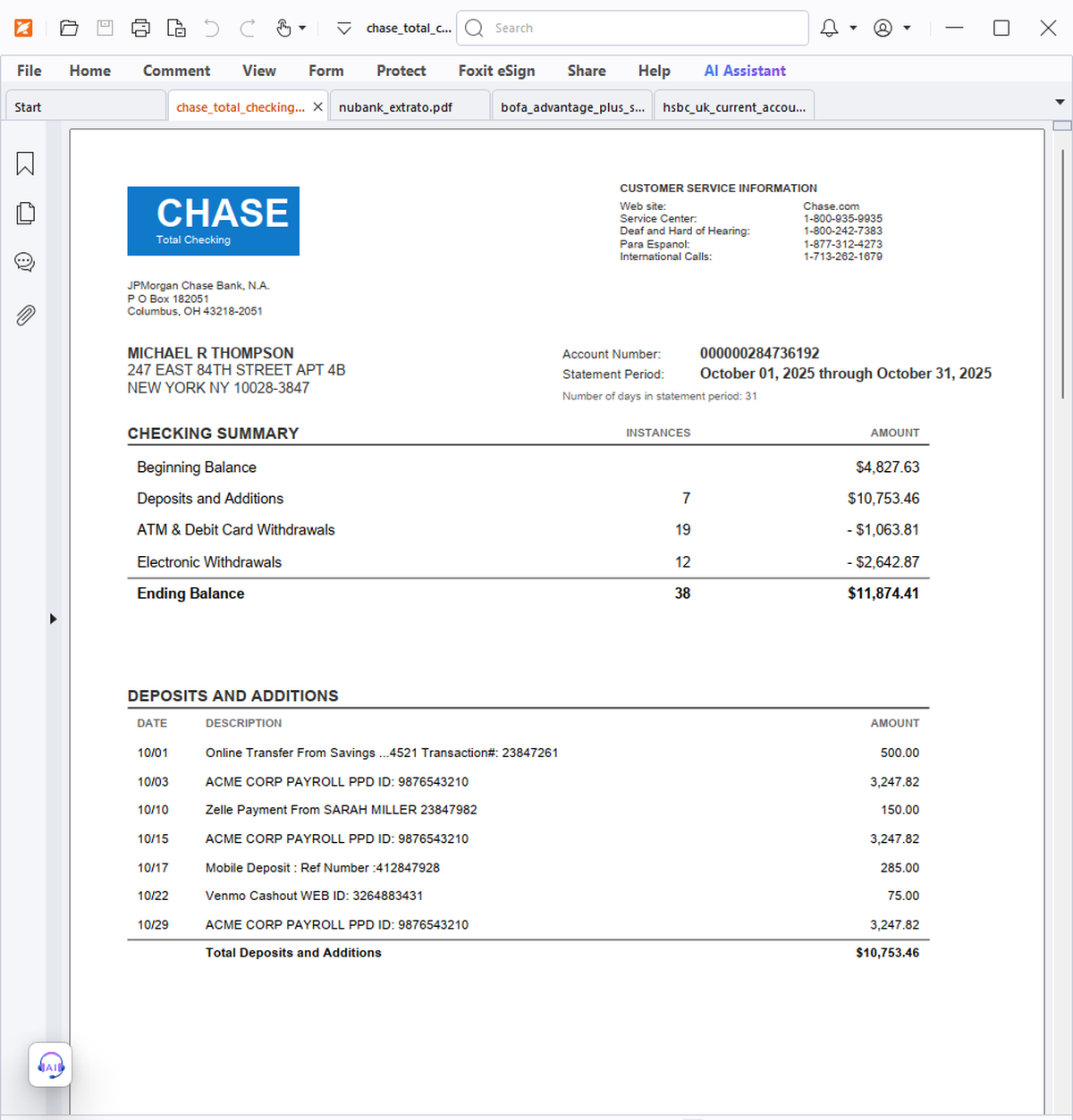Open the Form ribbon tab

coord(326,71)
